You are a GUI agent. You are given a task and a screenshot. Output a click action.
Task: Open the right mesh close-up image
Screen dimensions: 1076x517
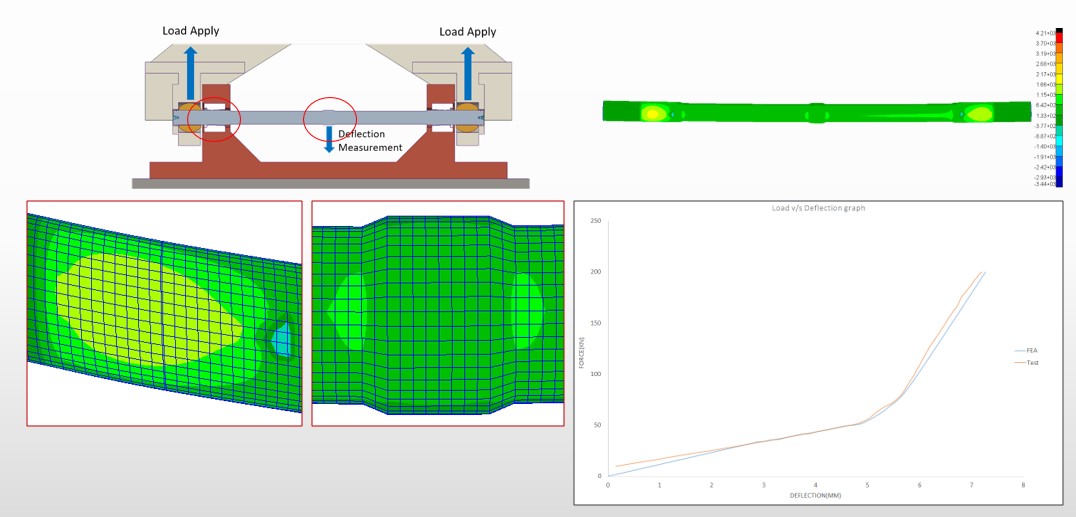tap(437, 313)
